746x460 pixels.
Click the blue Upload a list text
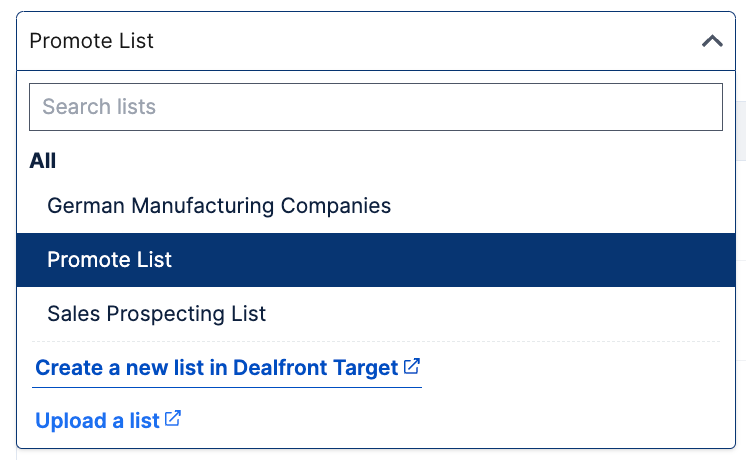(x=97, y=421)
